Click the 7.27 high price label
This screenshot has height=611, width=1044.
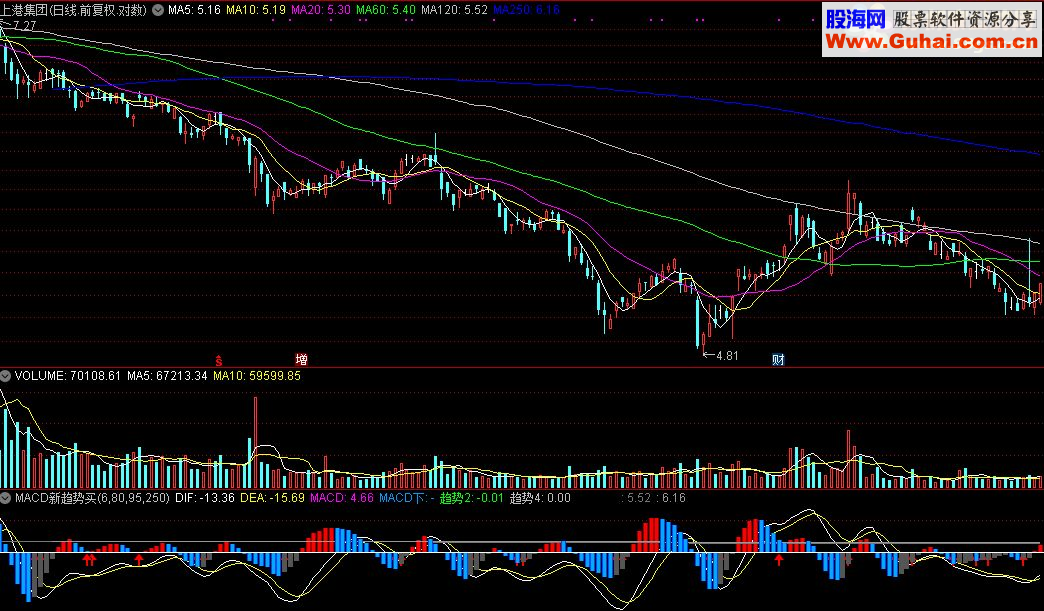coord(25,26)
